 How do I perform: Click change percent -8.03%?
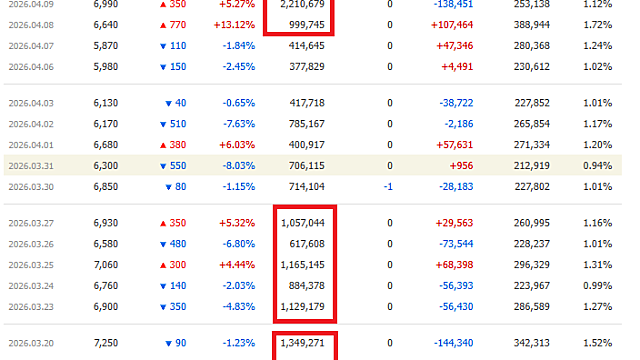click(239, 166)
